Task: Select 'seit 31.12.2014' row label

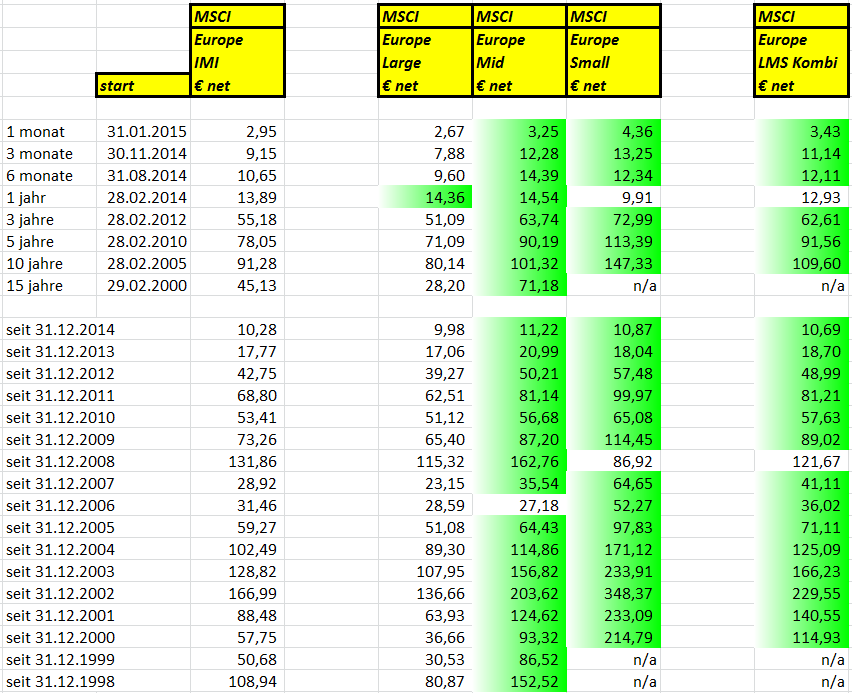Action: tap(60, 329)
